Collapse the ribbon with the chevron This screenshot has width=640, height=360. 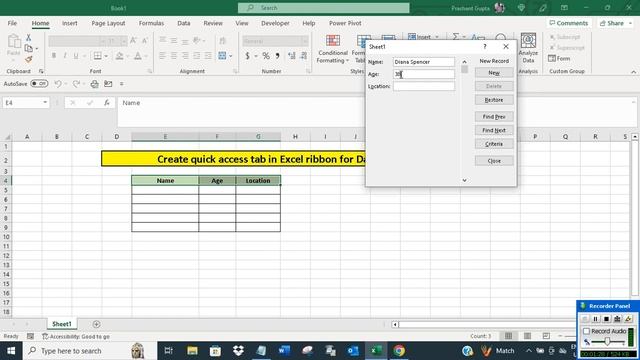633,72
